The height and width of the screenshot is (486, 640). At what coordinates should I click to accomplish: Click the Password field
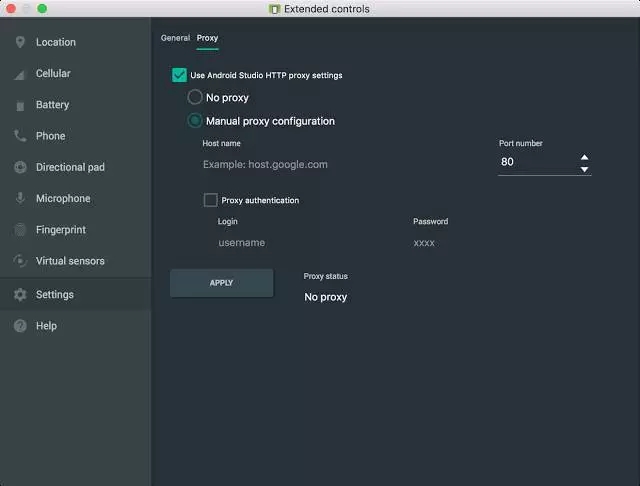[x=501, y=243]
